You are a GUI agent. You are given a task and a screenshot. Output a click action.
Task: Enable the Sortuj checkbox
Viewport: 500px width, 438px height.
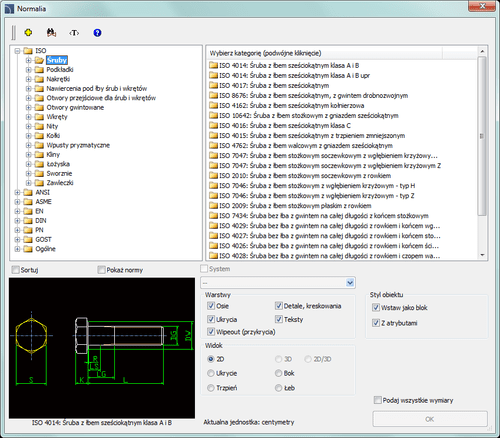[15, 270]
